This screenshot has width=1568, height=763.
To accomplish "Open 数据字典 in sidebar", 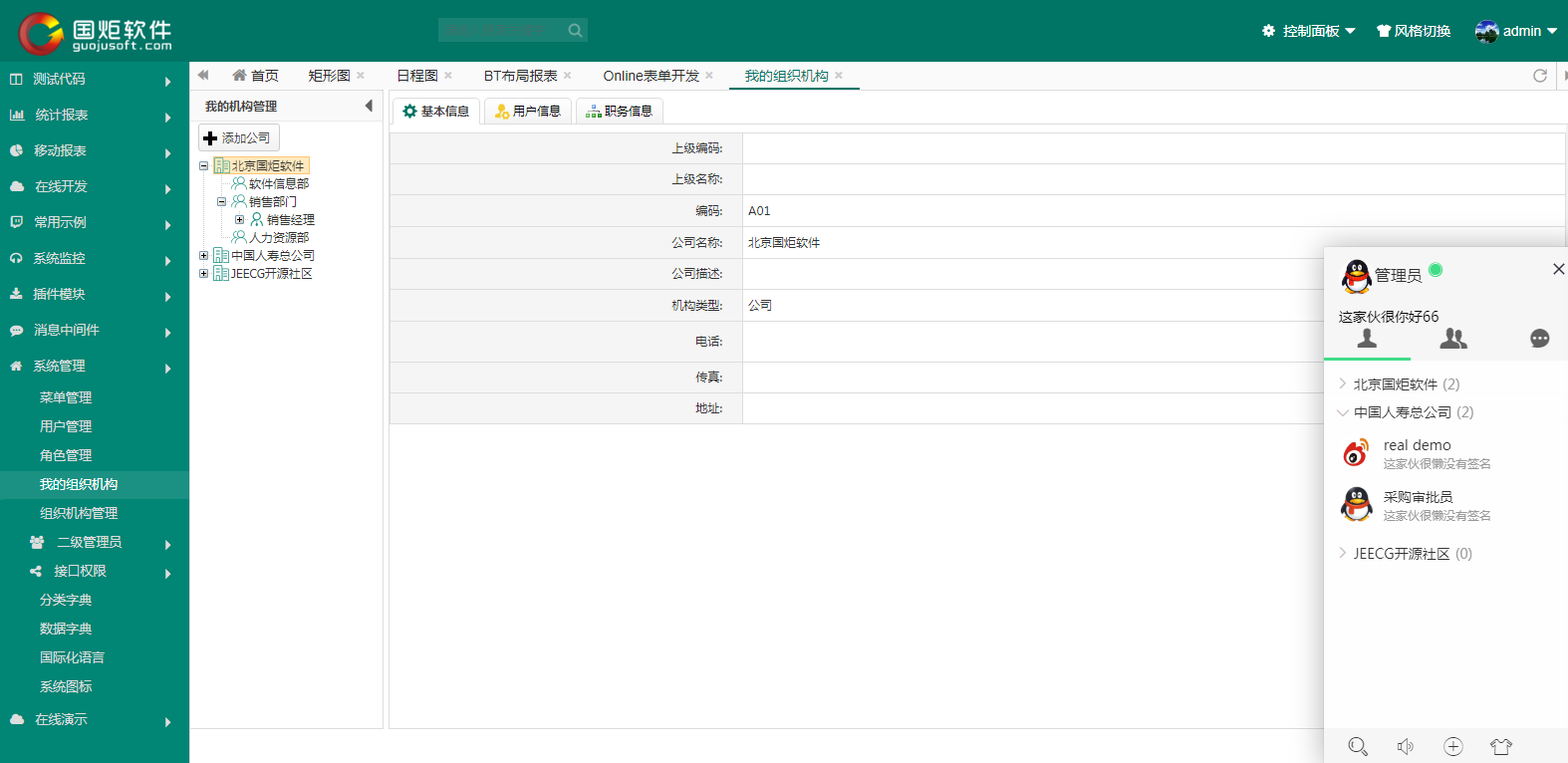I will pos(66,629).
